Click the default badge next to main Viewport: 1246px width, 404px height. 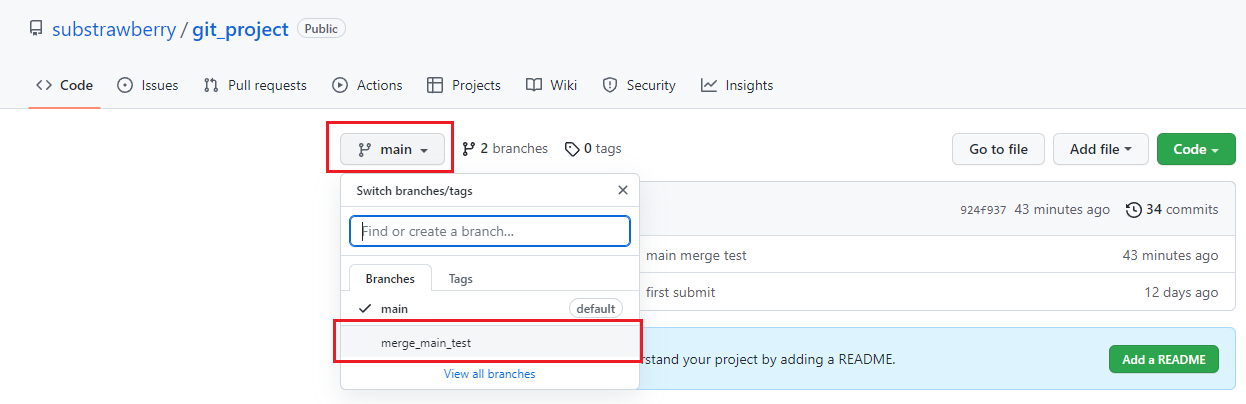pyautogui.click(x=596, y=309)
